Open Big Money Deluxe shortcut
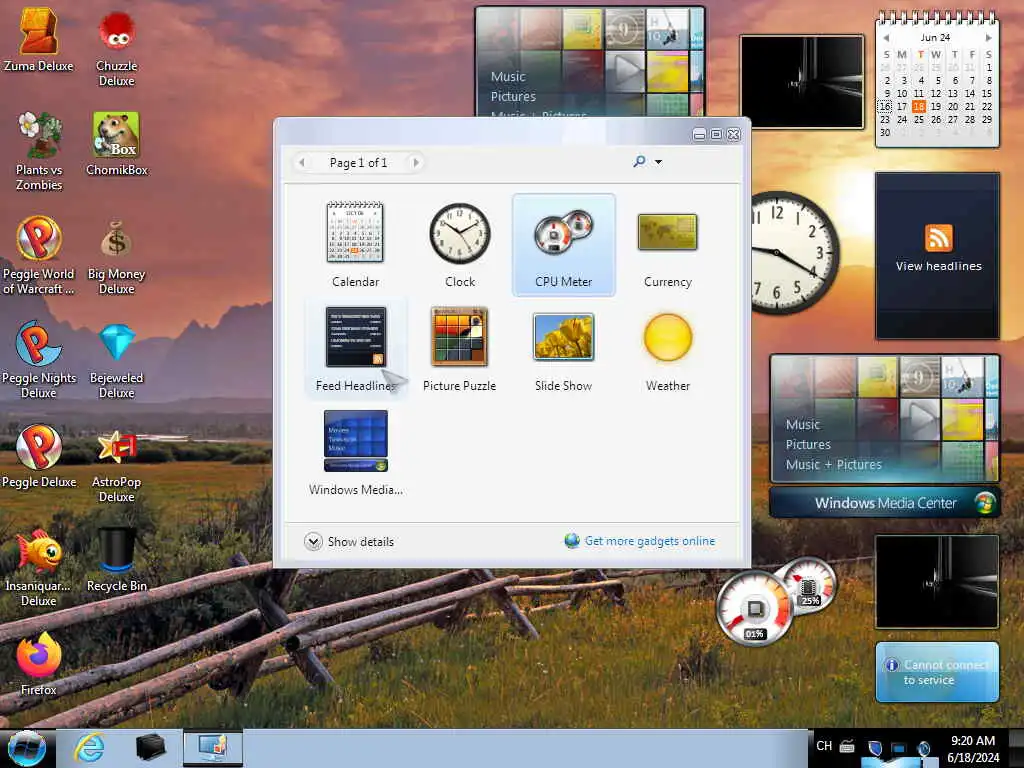Screen dimensions: 1024x768 116,256
